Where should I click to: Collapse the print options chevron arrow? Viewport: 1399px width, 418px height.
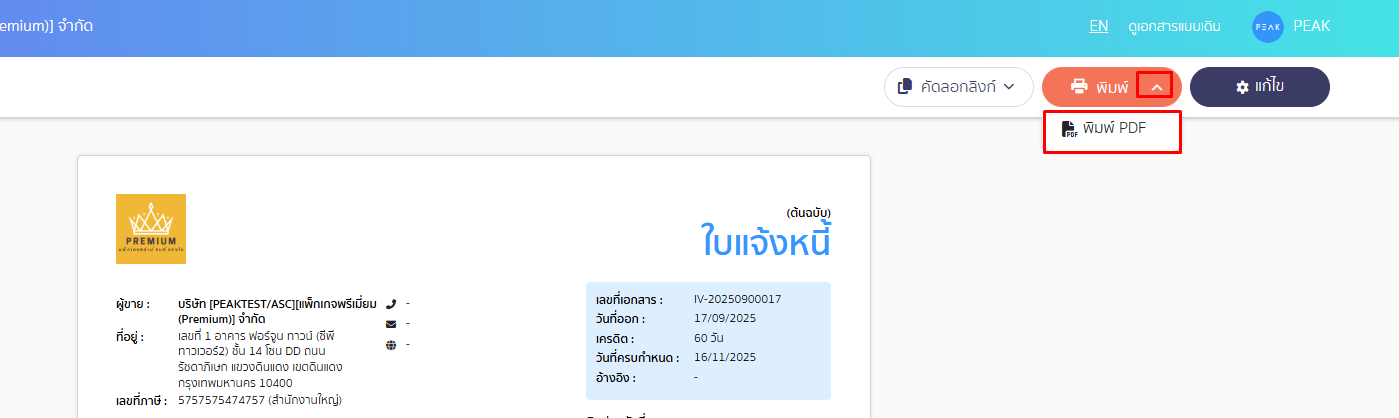tap(1156, 87)
